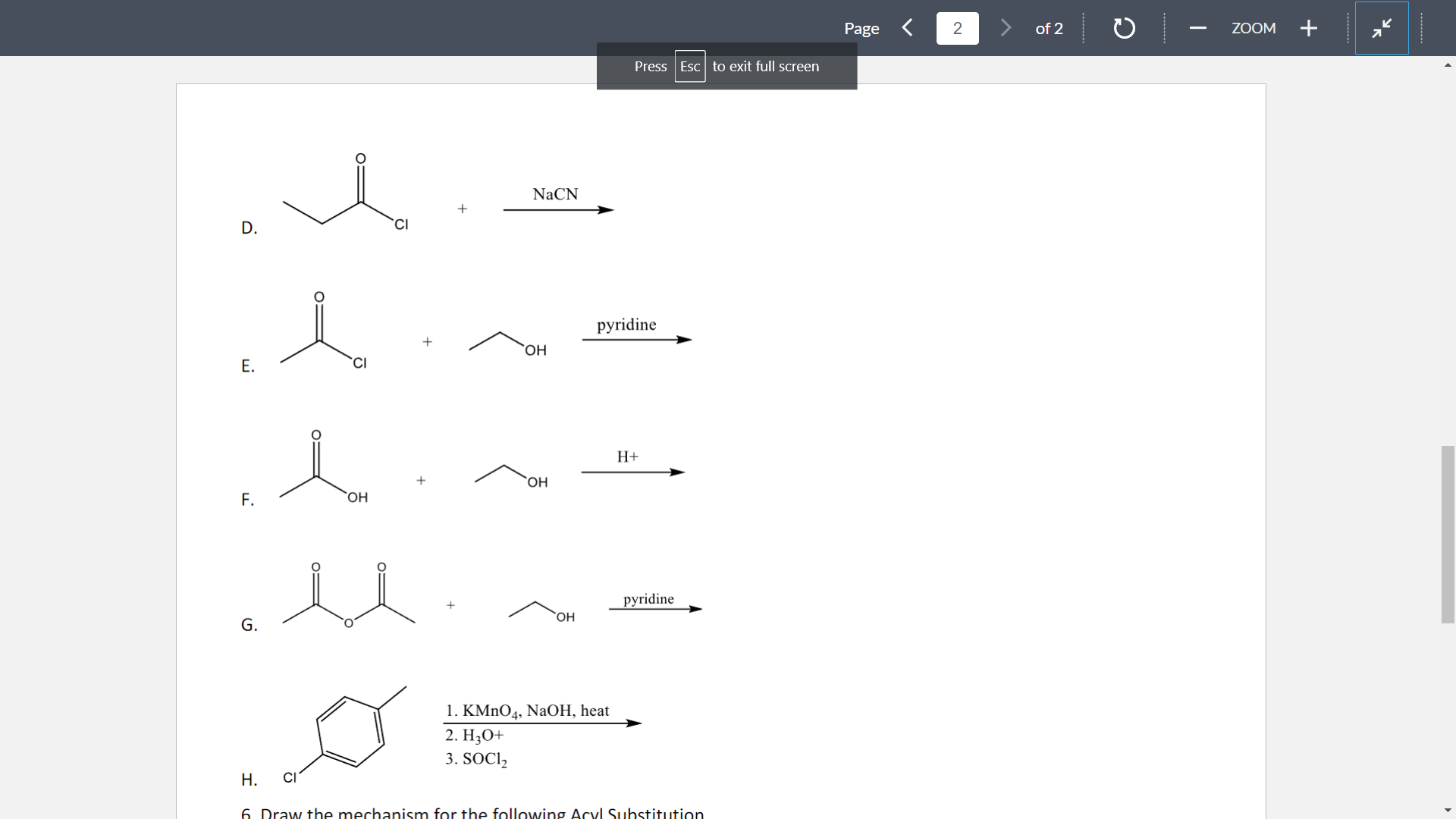Go to the previous page chevron
Viewport: 1456px width, 819px height.
click(x=907, y=28)
